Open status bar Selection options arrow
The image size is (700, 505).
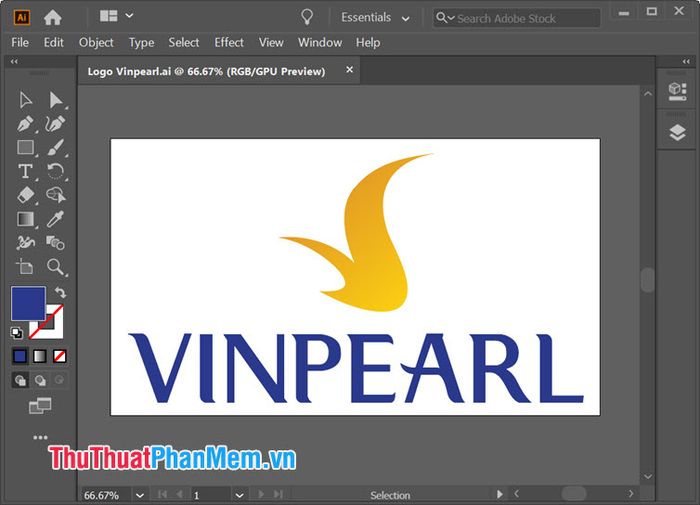click(x=500, y=494)
